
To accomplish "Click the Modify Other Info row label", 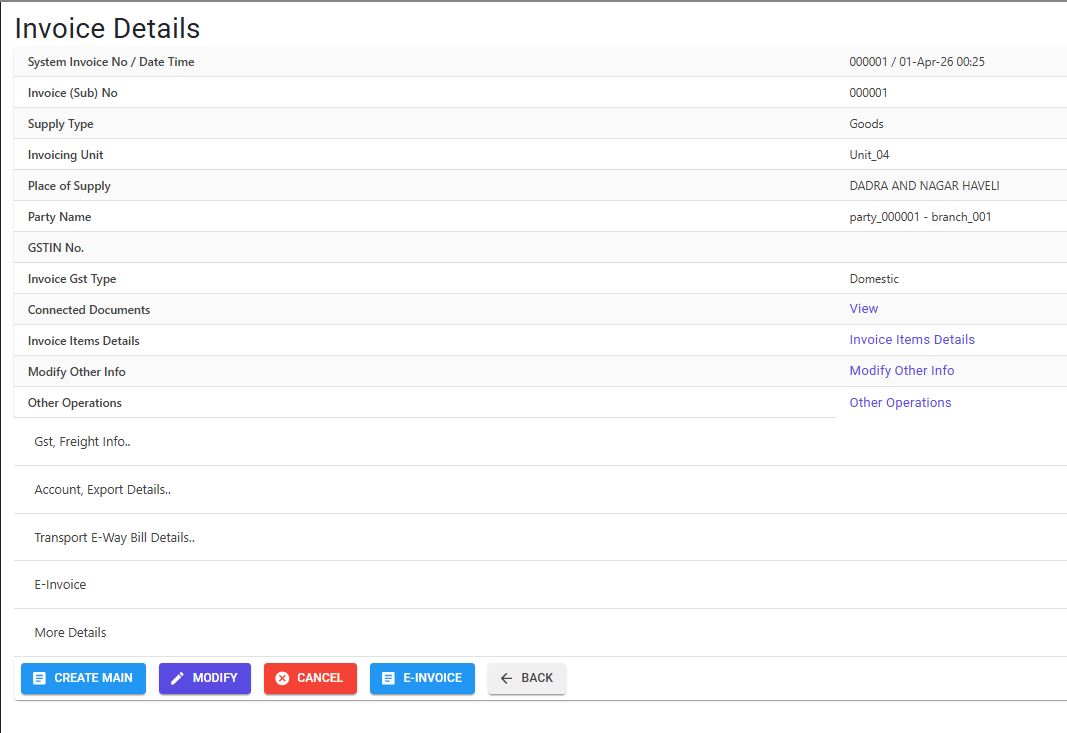I will click(x=77, y=372).
